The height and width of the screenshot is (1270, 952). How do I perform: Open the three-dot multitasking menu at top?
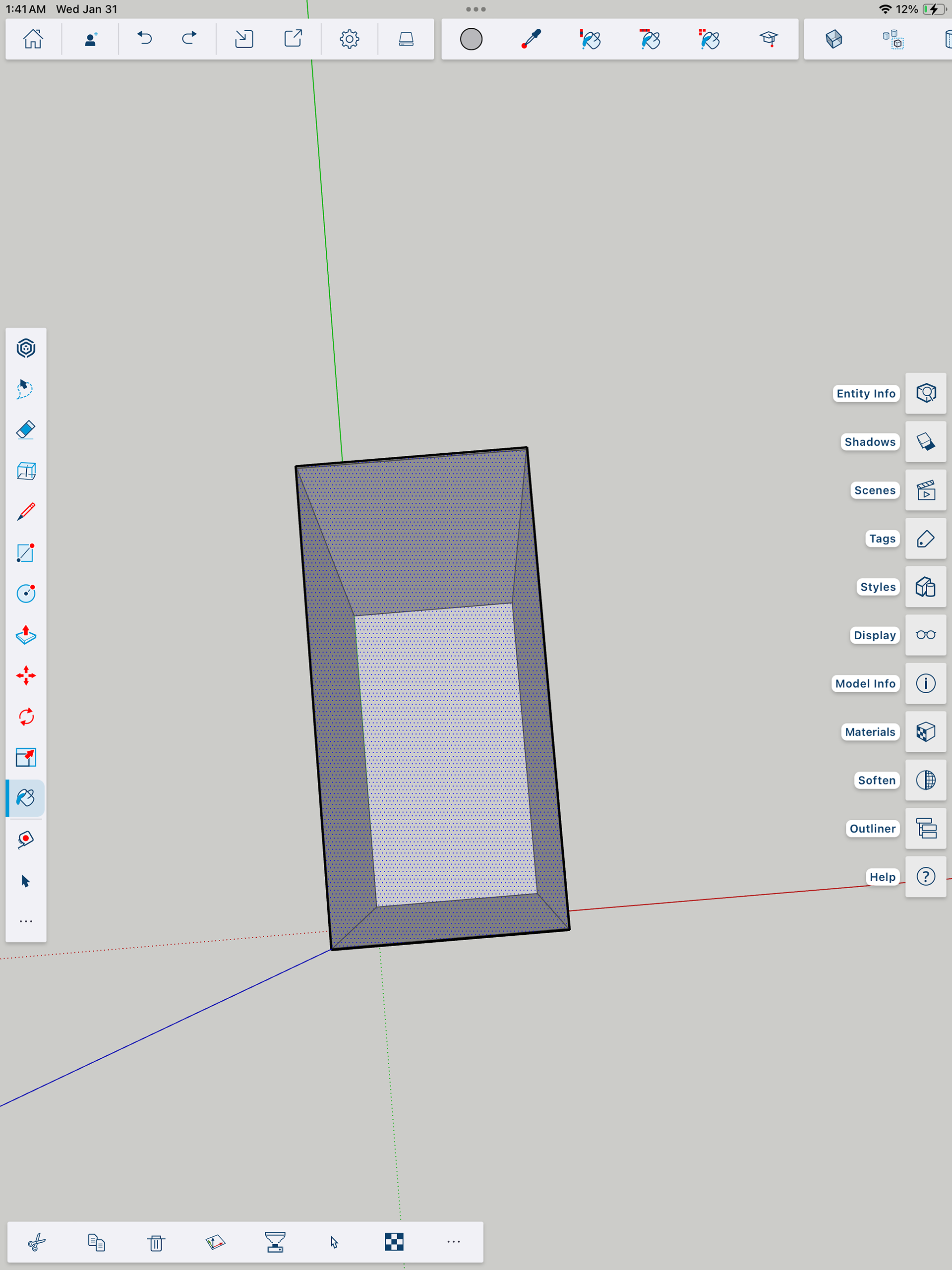476,9
